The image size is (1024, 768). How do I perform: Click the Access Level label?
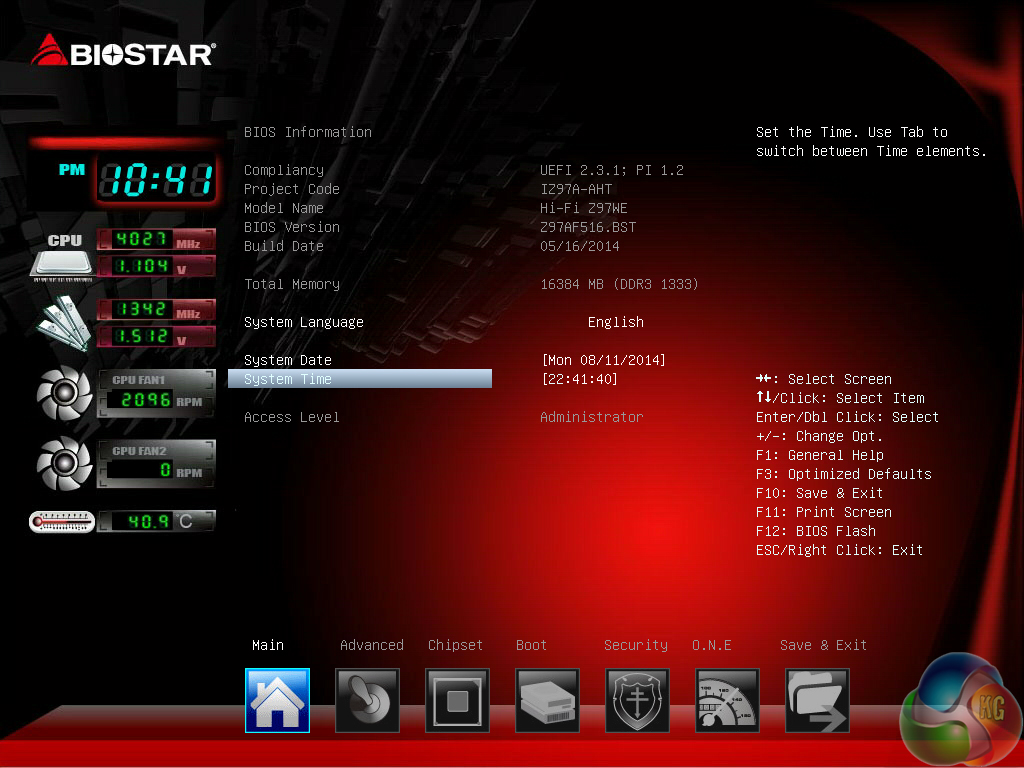tap(291, 417)
